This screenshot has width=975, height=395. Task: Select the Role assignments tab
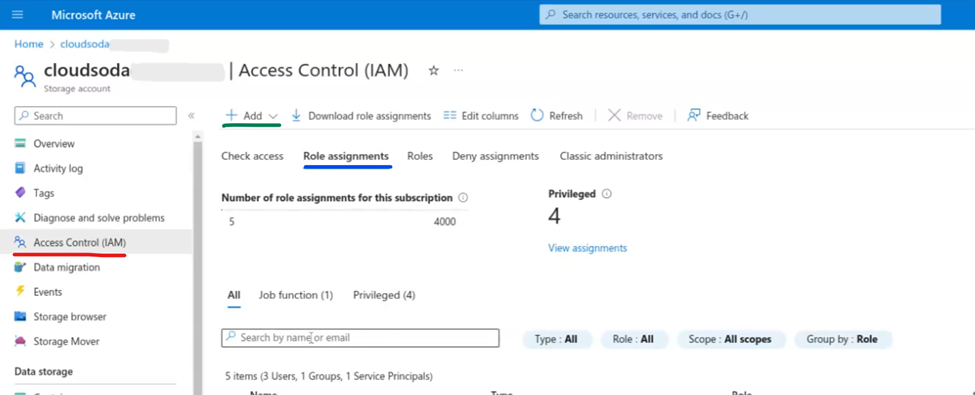(346, 156)
